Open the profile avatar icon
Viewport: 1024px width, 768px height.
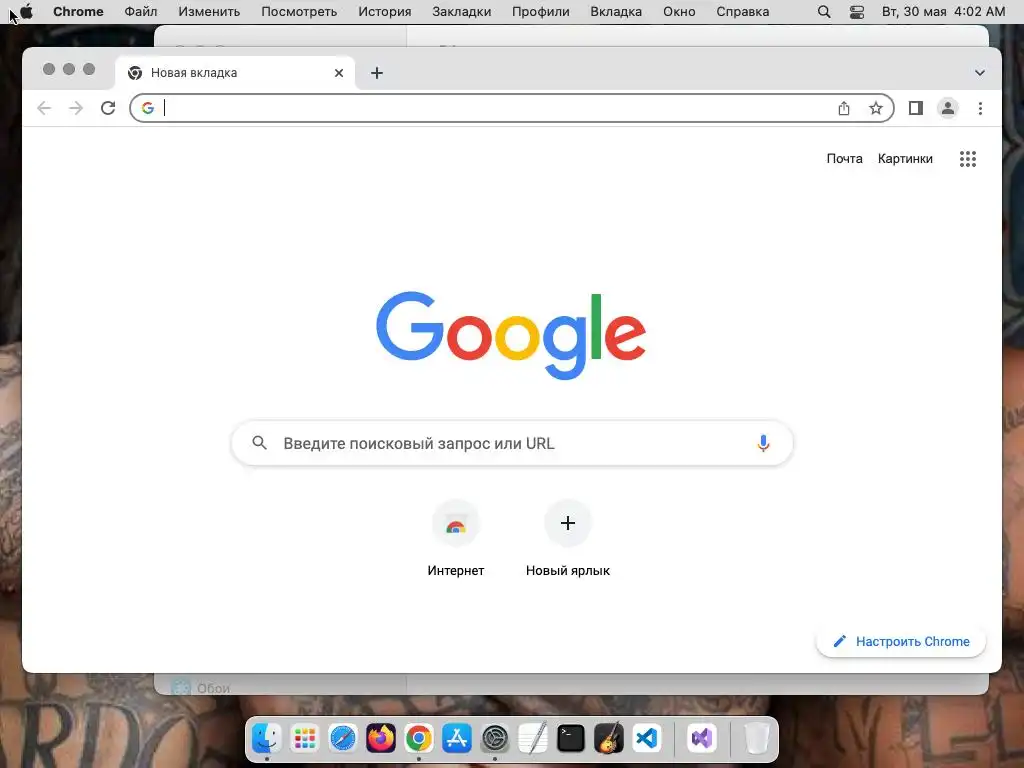(948, 108)
